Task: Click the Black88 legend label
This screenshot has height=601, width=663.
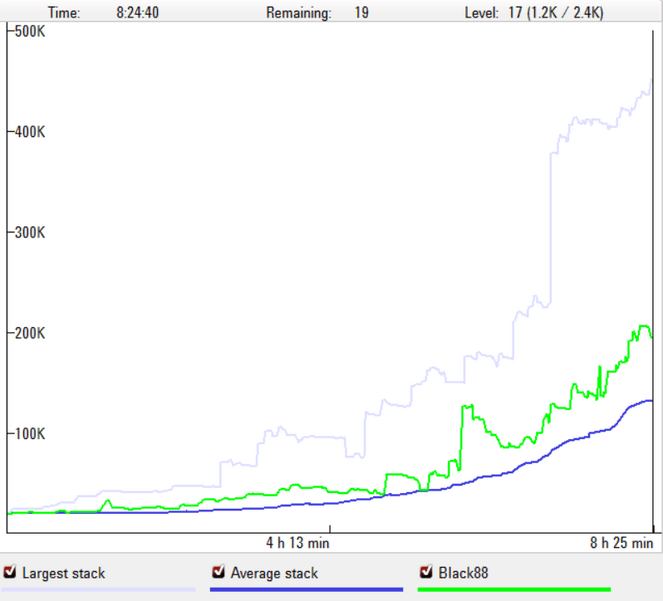Action: click(x=463, y=573)
